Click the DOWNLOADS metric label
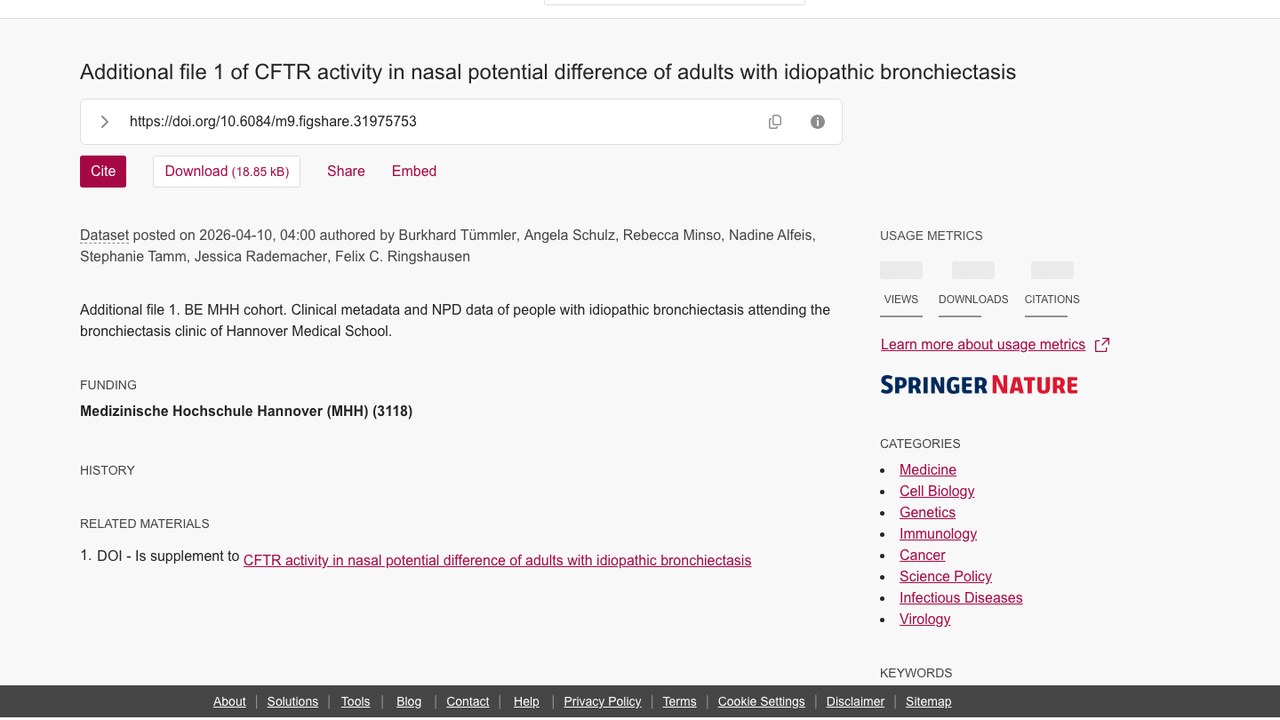The width and height of the screenshot is (1280, 720). pos(973,299)
